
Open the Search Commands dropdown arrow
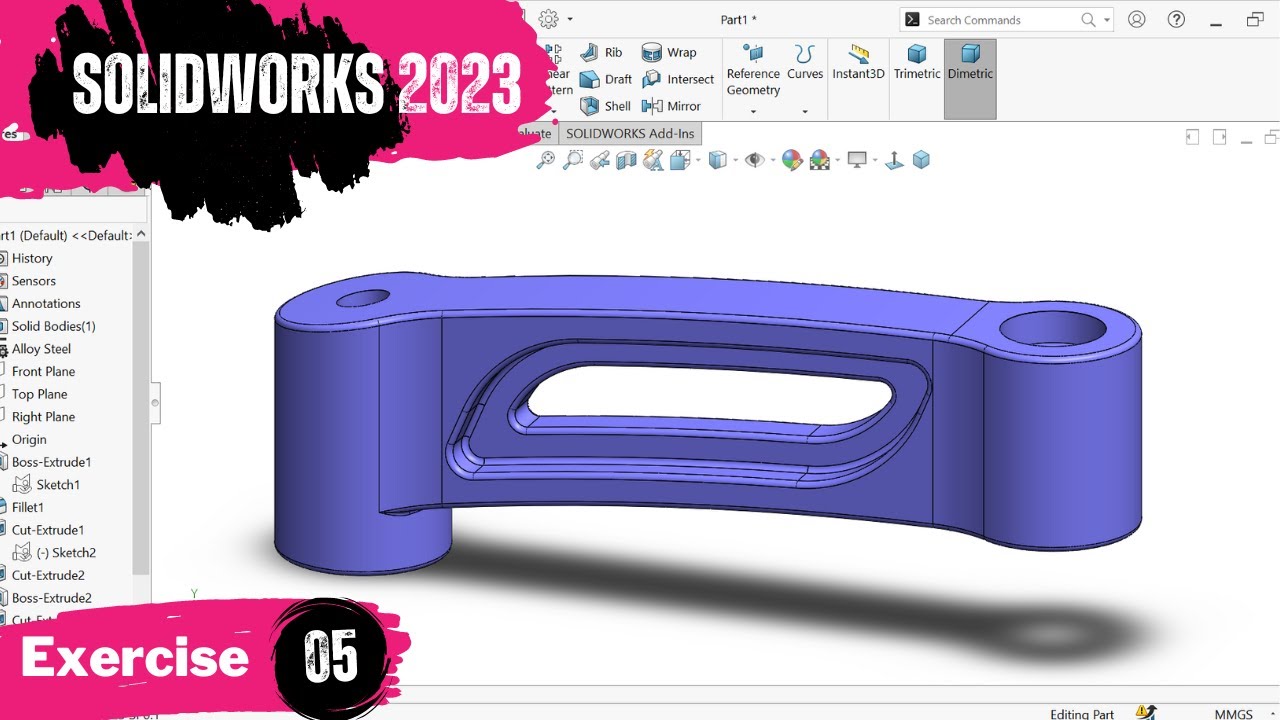(1106, 20)
